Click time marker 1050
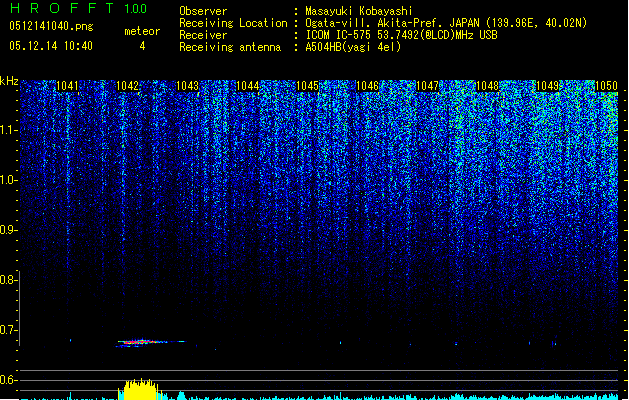629x400 pixels. coord(606,86)
